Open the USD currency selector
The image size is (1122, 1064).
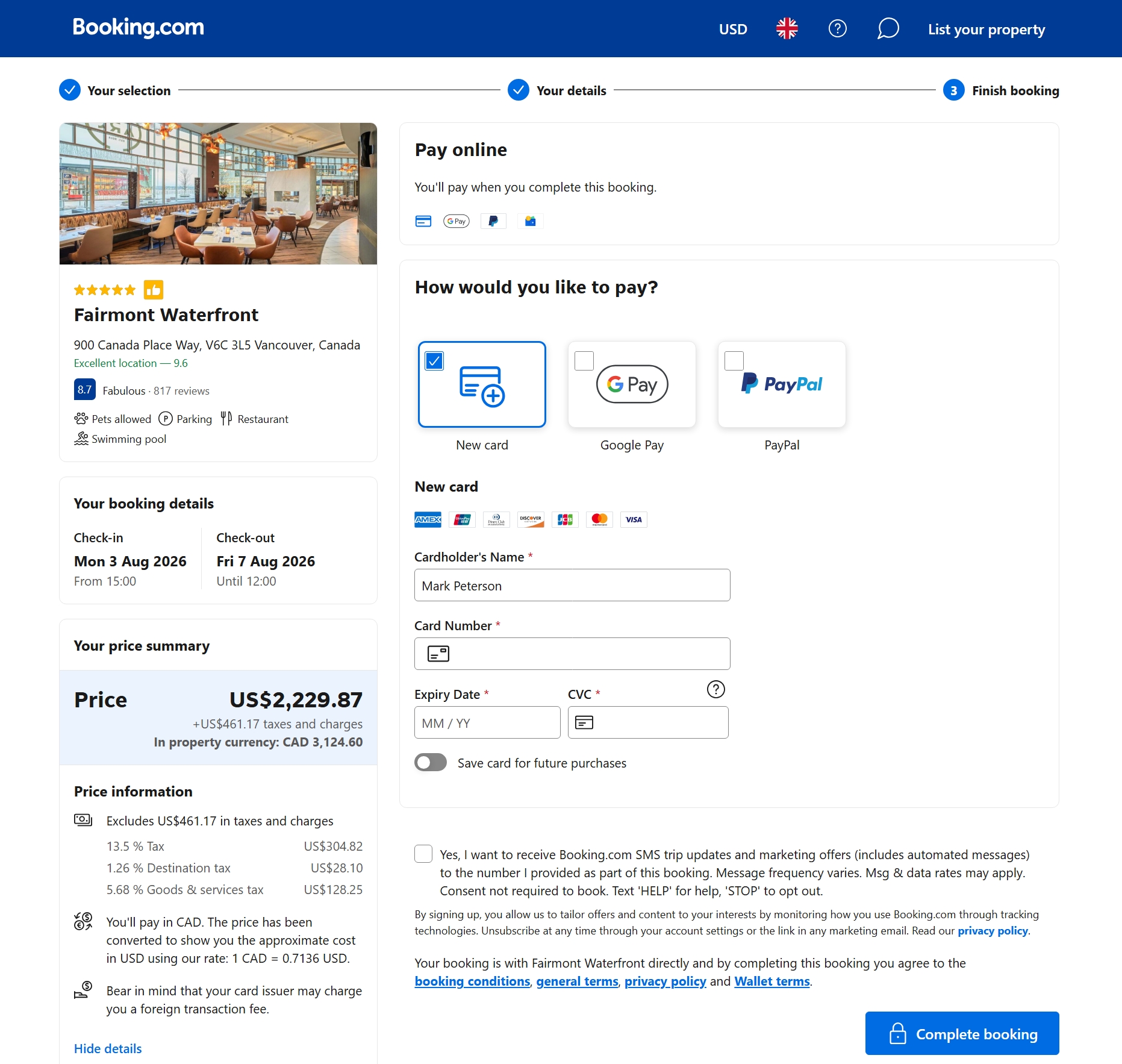733,29
